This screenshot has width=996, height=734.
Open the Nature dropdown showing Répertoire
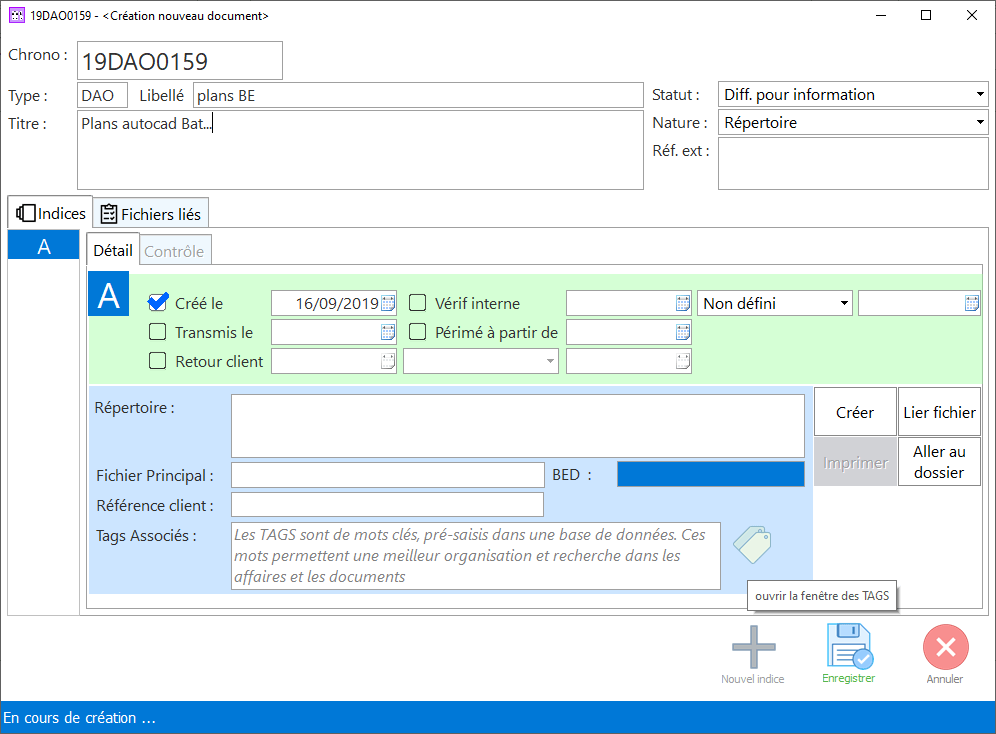point(978,122)
